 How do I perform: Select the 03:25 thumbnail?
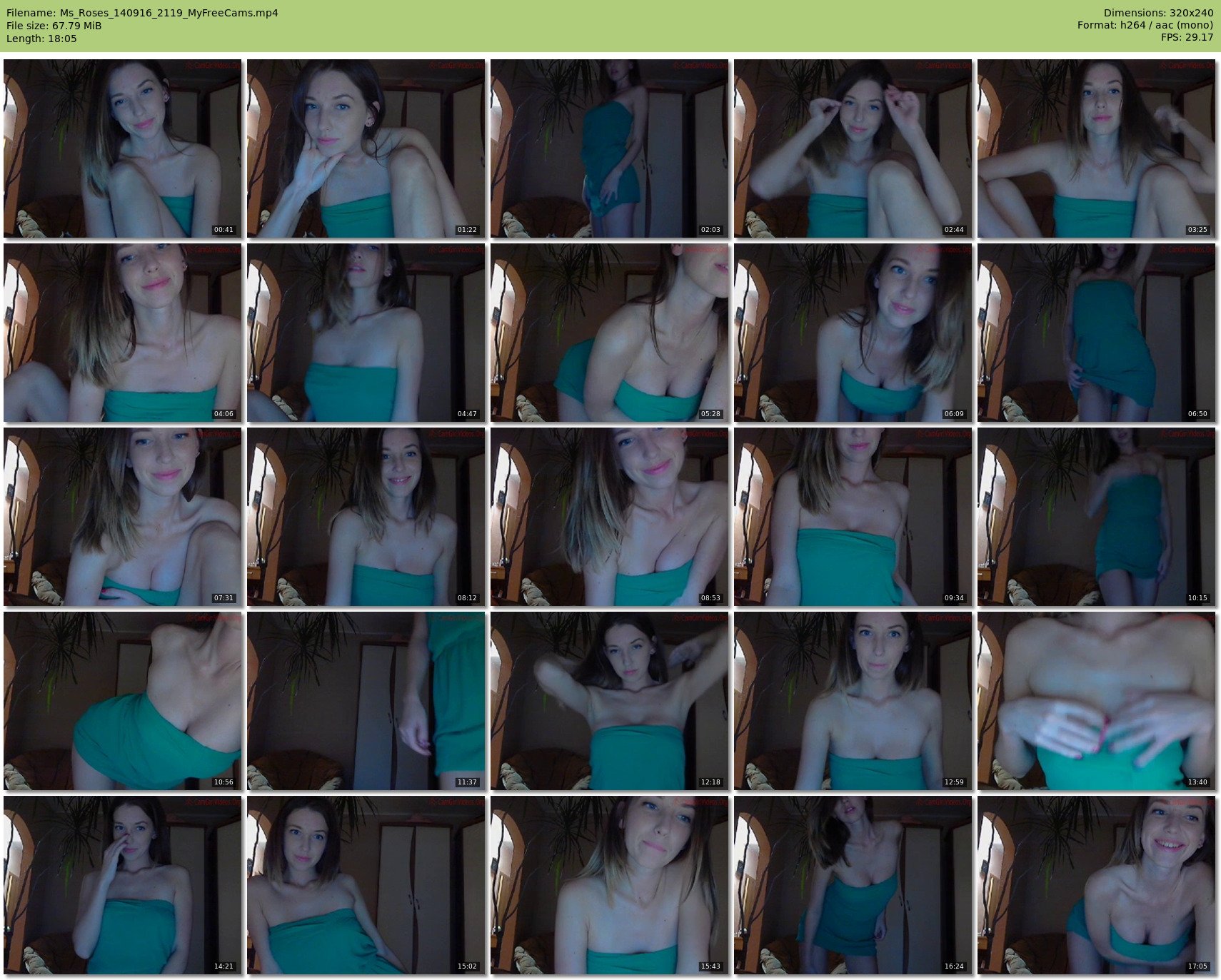tap(1096, 148)
